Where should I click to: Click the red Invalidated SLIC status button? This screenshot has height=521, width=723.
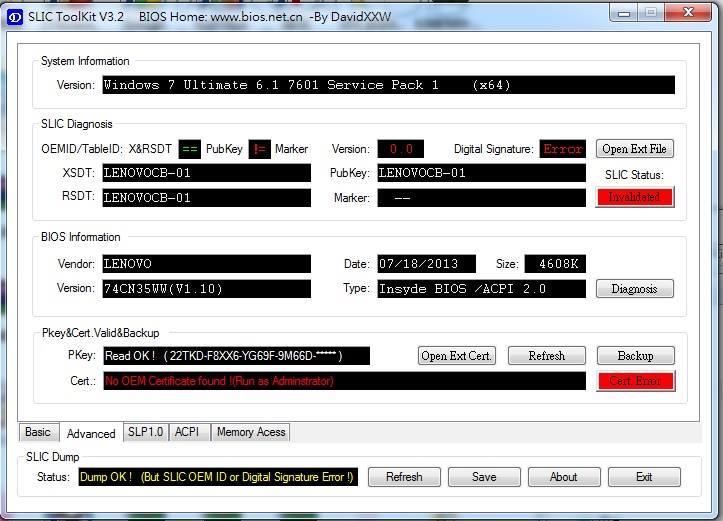pyautogui.click(x=634, y=197)
